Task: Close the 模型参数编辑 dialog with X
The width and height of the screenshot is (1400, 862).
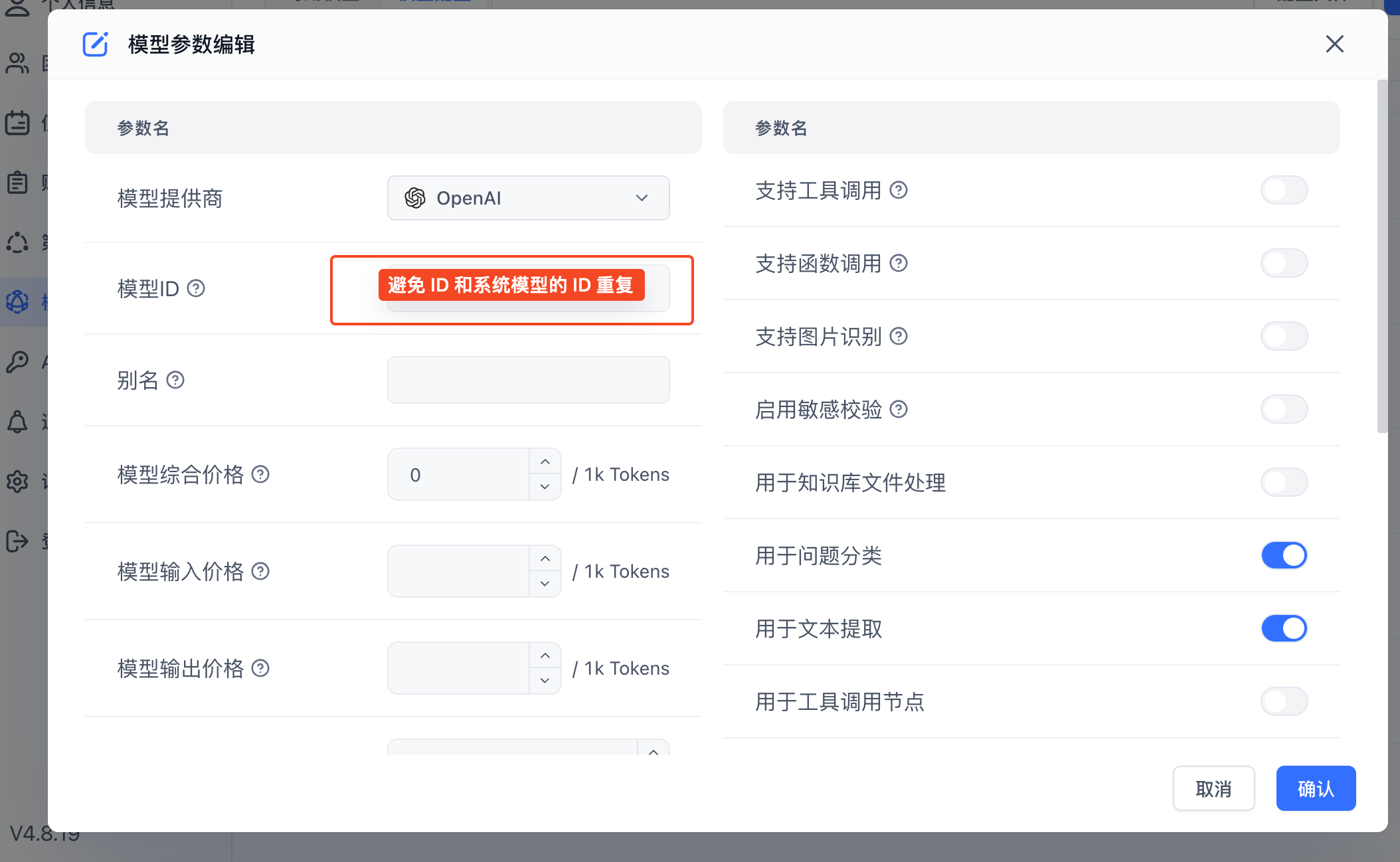Action: pos(1334,44)
